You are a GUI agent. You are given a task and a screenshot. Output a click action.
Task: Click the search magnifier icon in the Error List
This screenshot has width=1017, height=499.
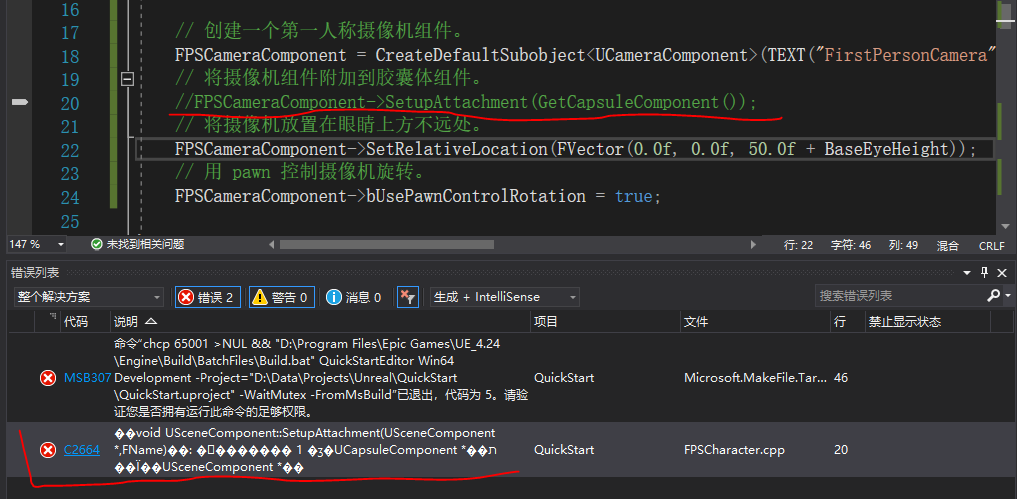pos(994,296)
